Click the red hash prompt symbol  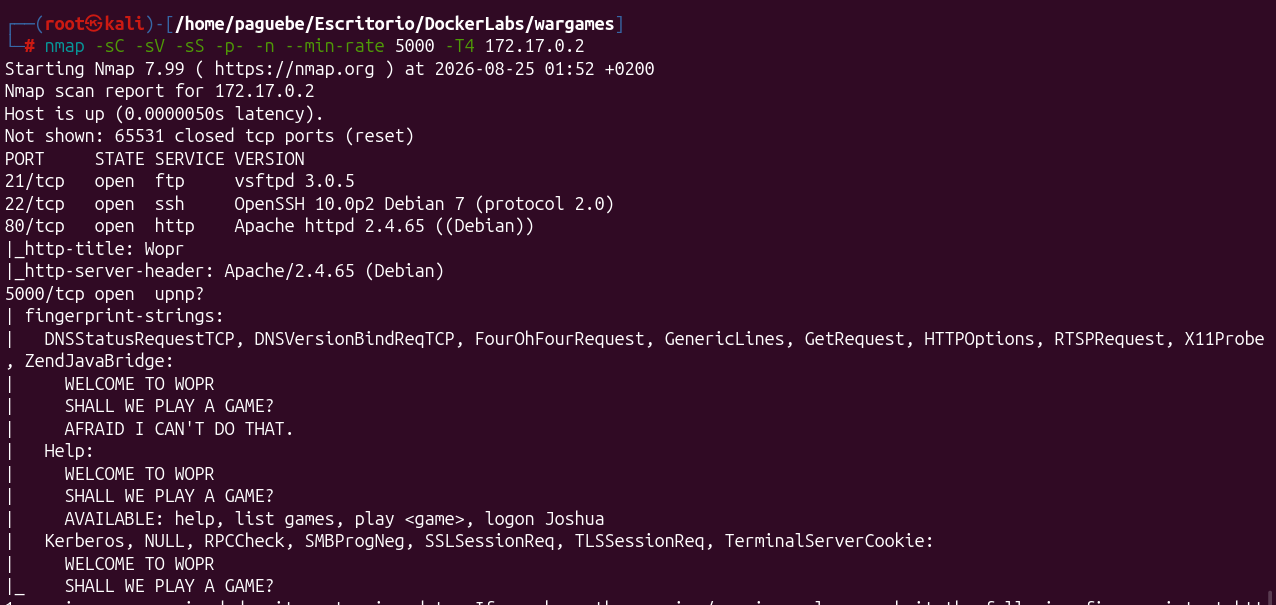[30, 46]
